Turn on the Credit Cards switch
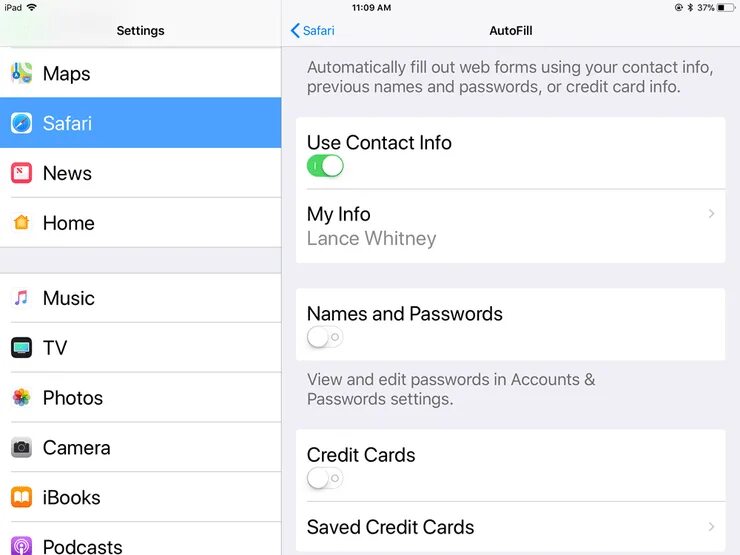 point(325,478)
